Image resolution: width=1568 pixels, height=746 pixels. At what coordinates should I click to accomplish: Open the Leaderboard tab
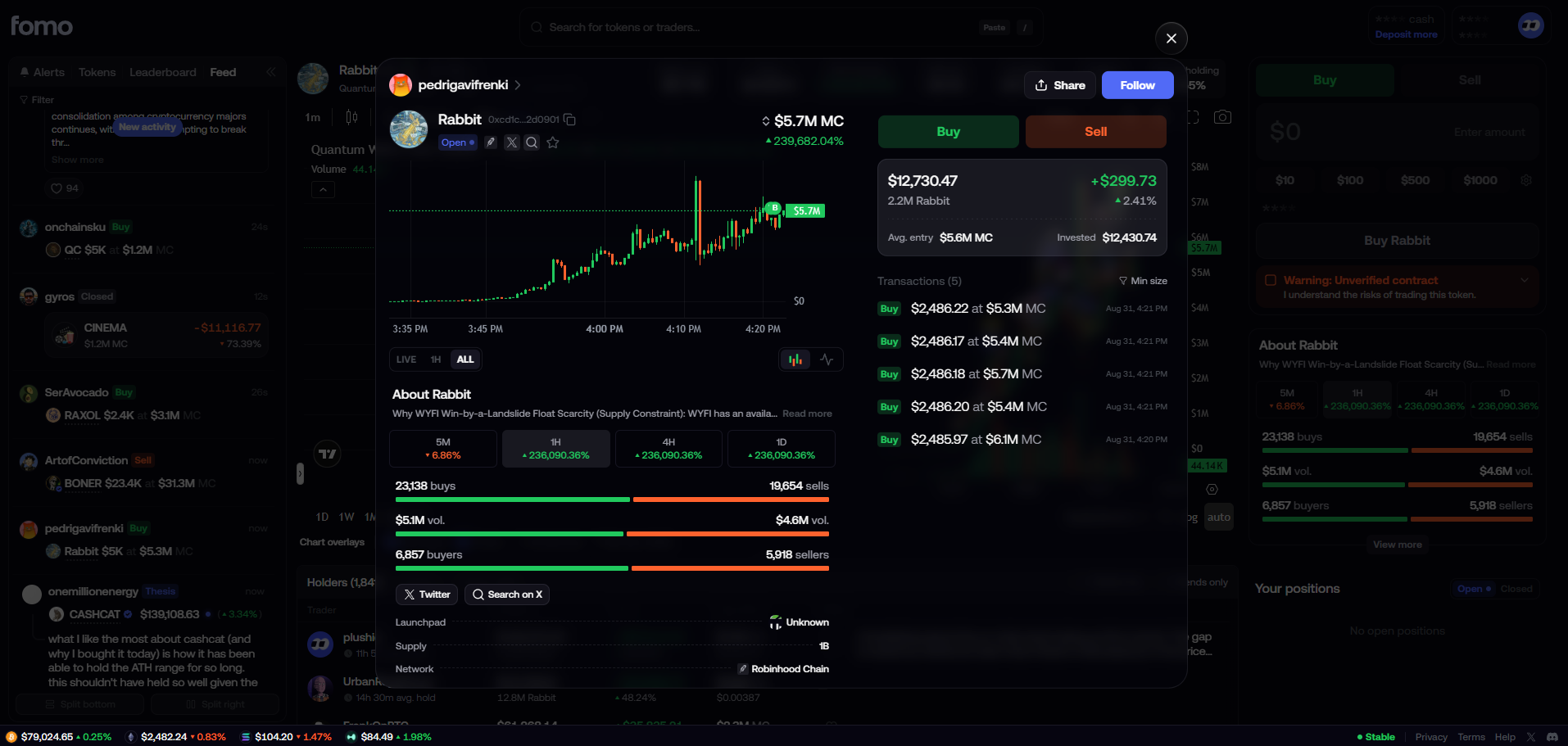(x=163, y=72)
